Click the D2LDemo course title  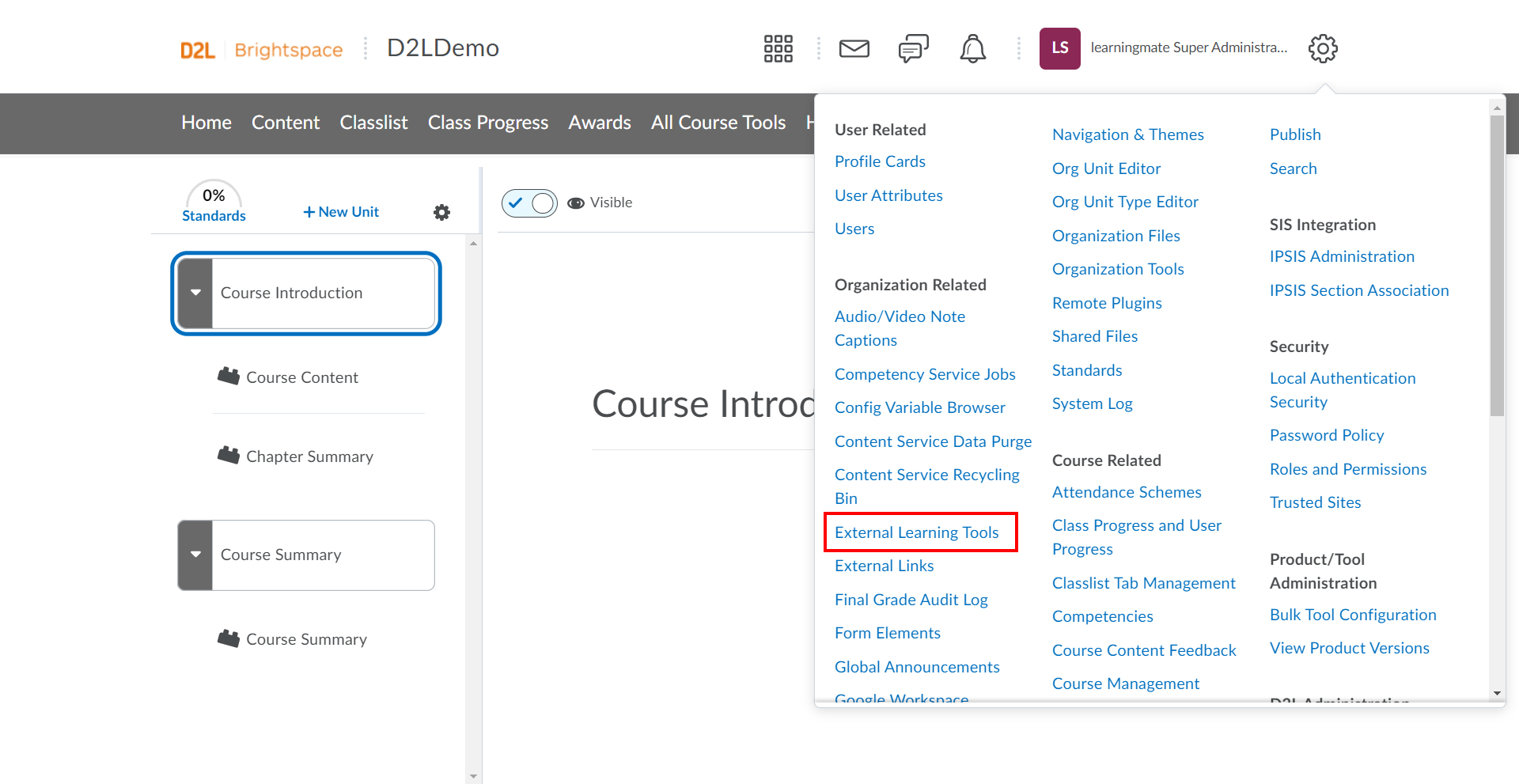point(442,48)
